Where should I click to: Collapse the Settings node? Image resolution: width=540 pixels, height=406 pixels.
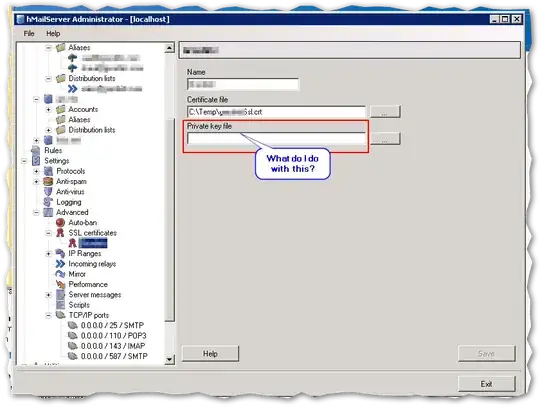coord(24,161)
